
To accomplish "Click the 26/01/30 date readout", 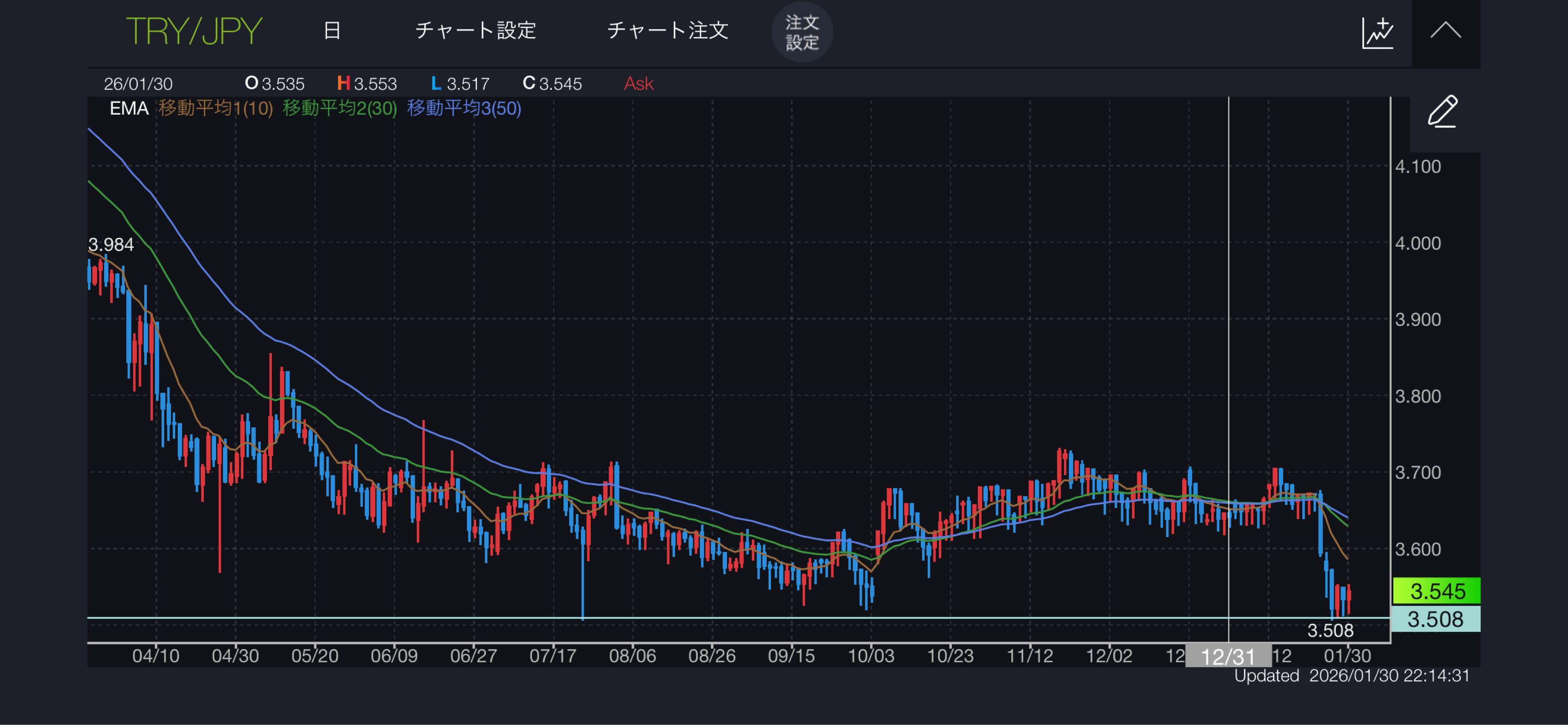I will pyautogui.click(x=139, y=83).
